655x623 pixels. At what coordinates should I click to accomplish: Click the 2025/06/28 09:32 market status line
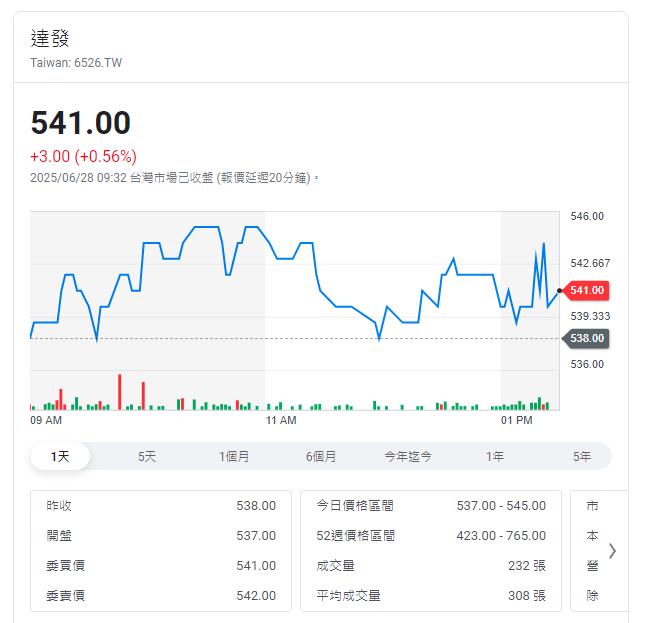[175, 178]
